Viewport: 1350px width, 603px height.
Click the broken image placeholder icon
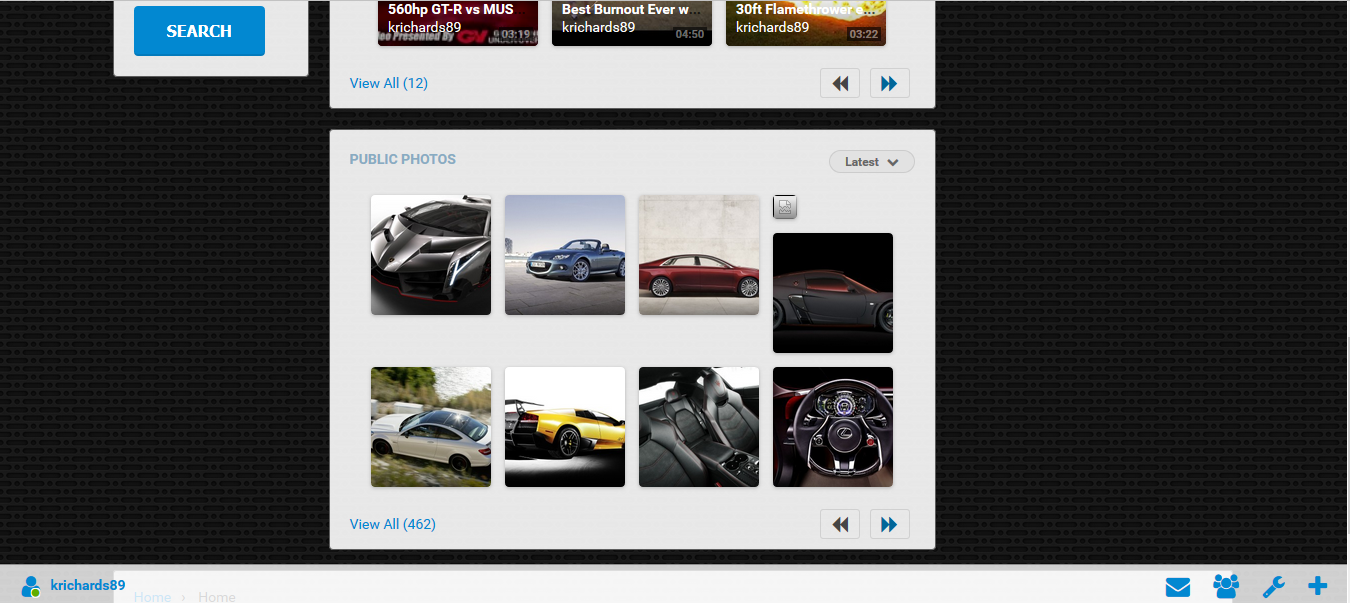pyautogui.click(x=785, y=207)
